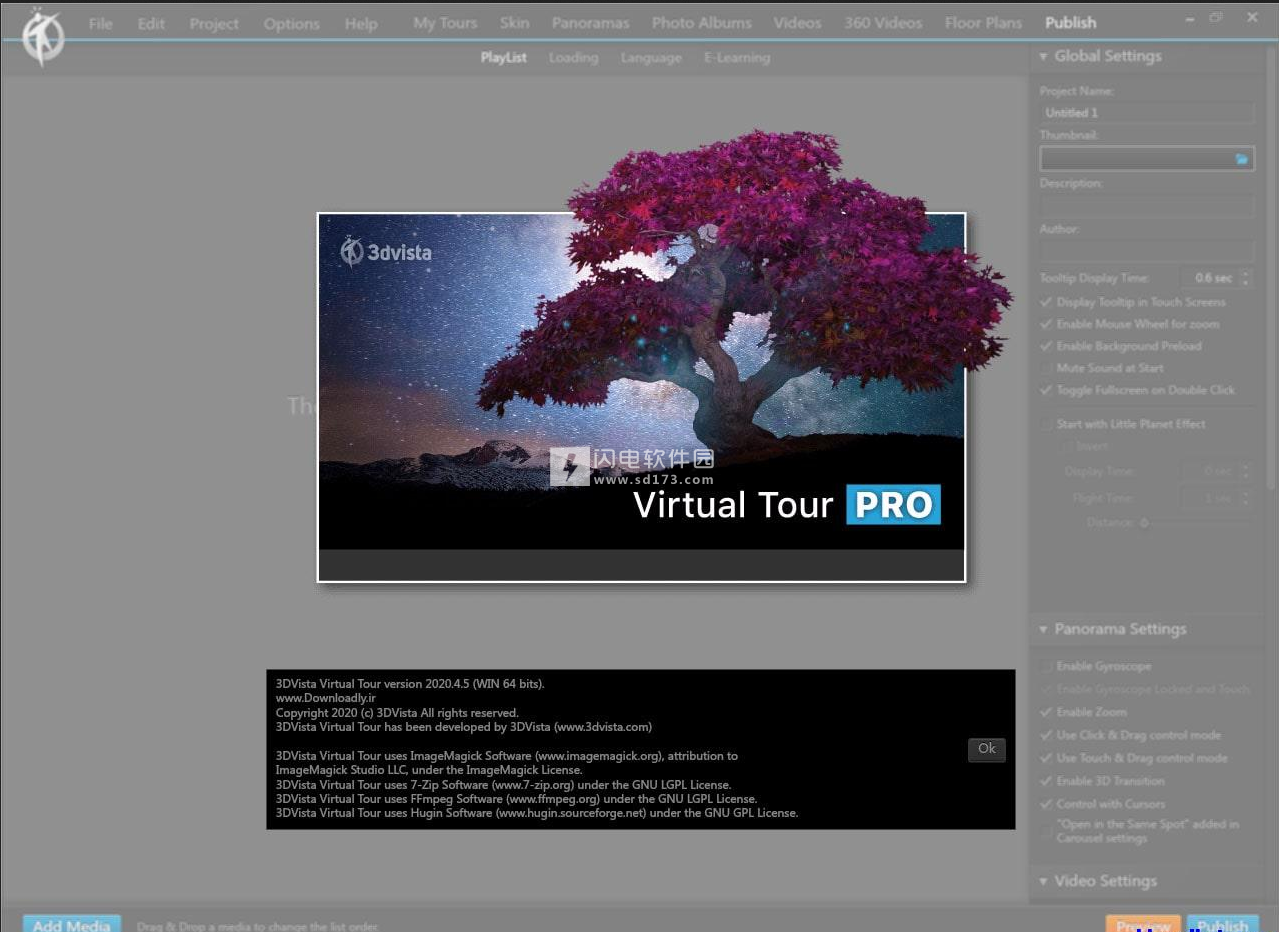Viewport: 1279px width, 932px height.
Task: Toggle Enable Mouse Wheel for zoom
Action: [1047, 324]
